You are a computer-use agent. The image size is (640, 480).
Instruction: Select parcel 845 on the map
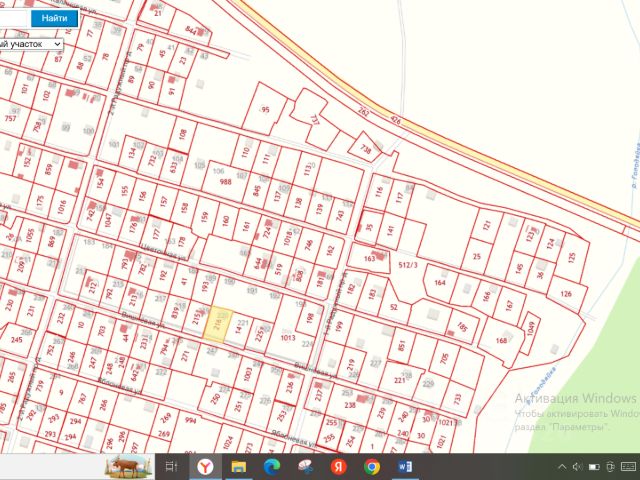(256, 190)
